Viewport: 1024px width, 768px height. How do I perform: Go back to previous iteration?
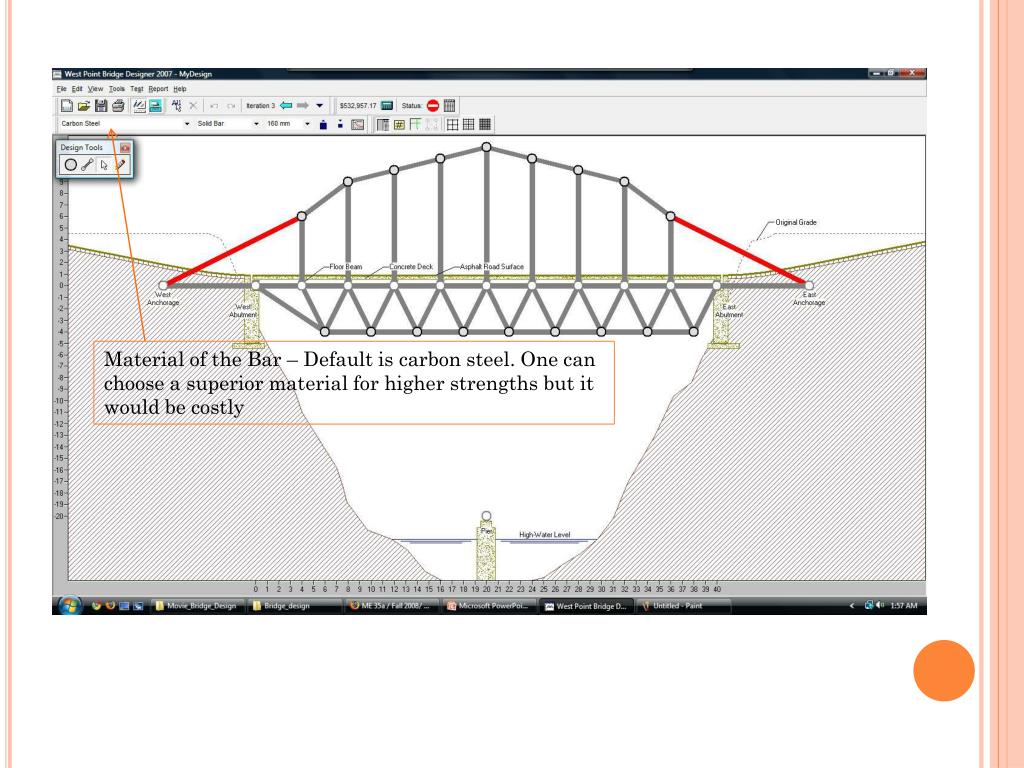[286, 105]
